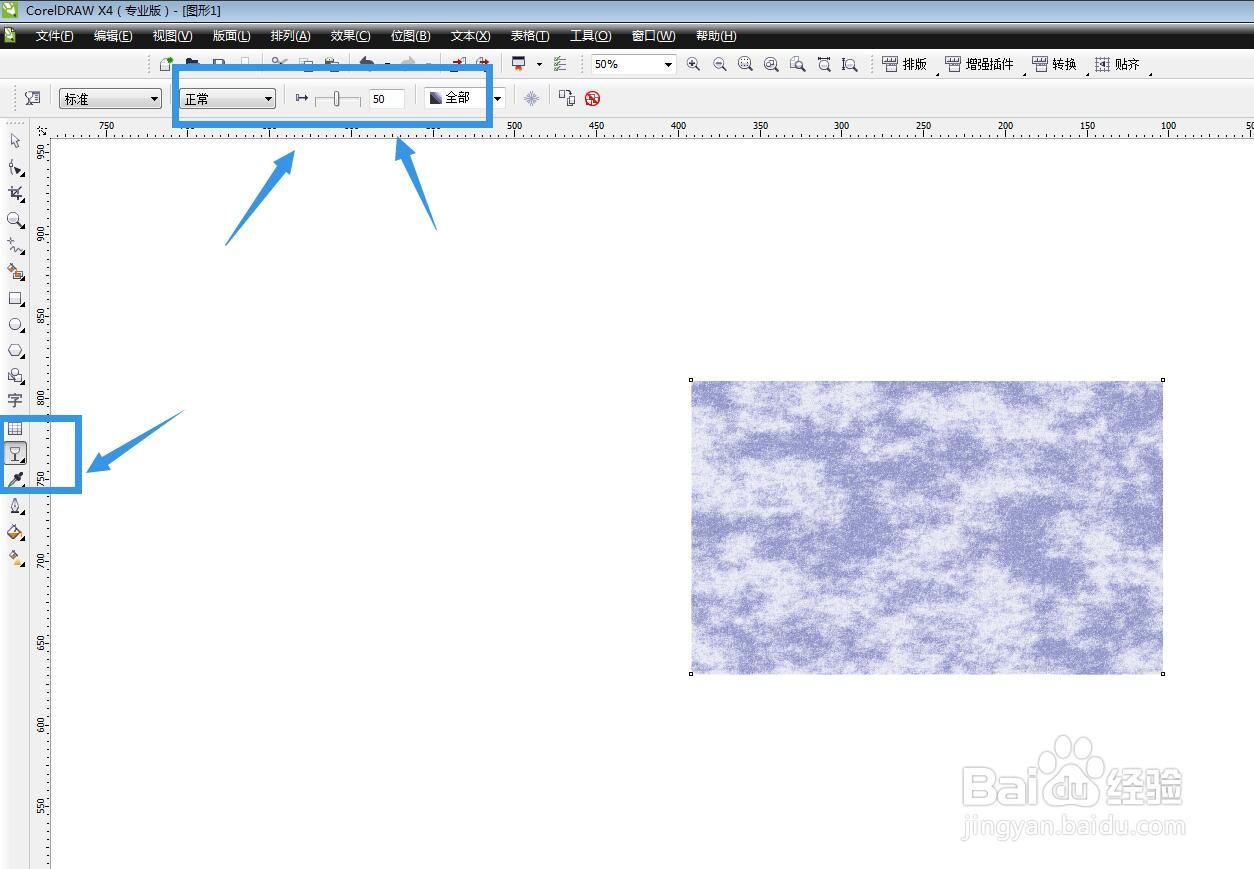
Task: Click the Edit Transparency icon
Action: 32,98
